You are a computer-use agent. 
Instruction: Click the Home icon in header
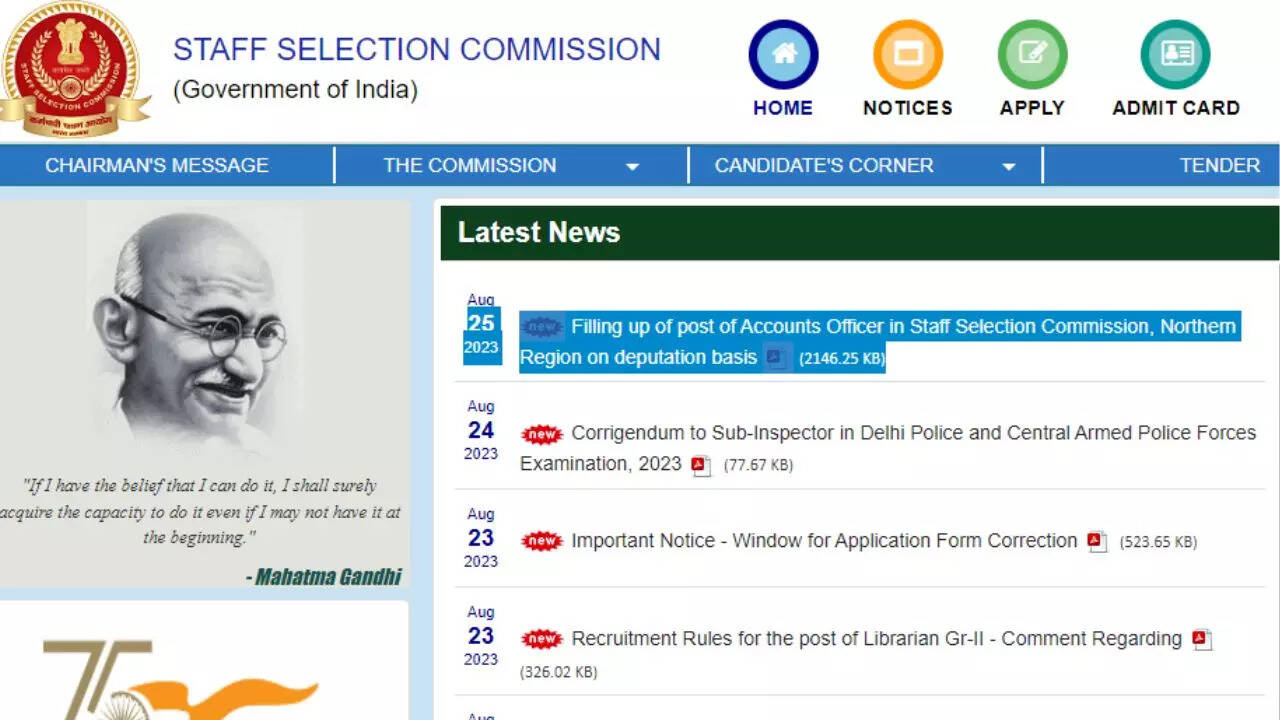click(783, 55)
